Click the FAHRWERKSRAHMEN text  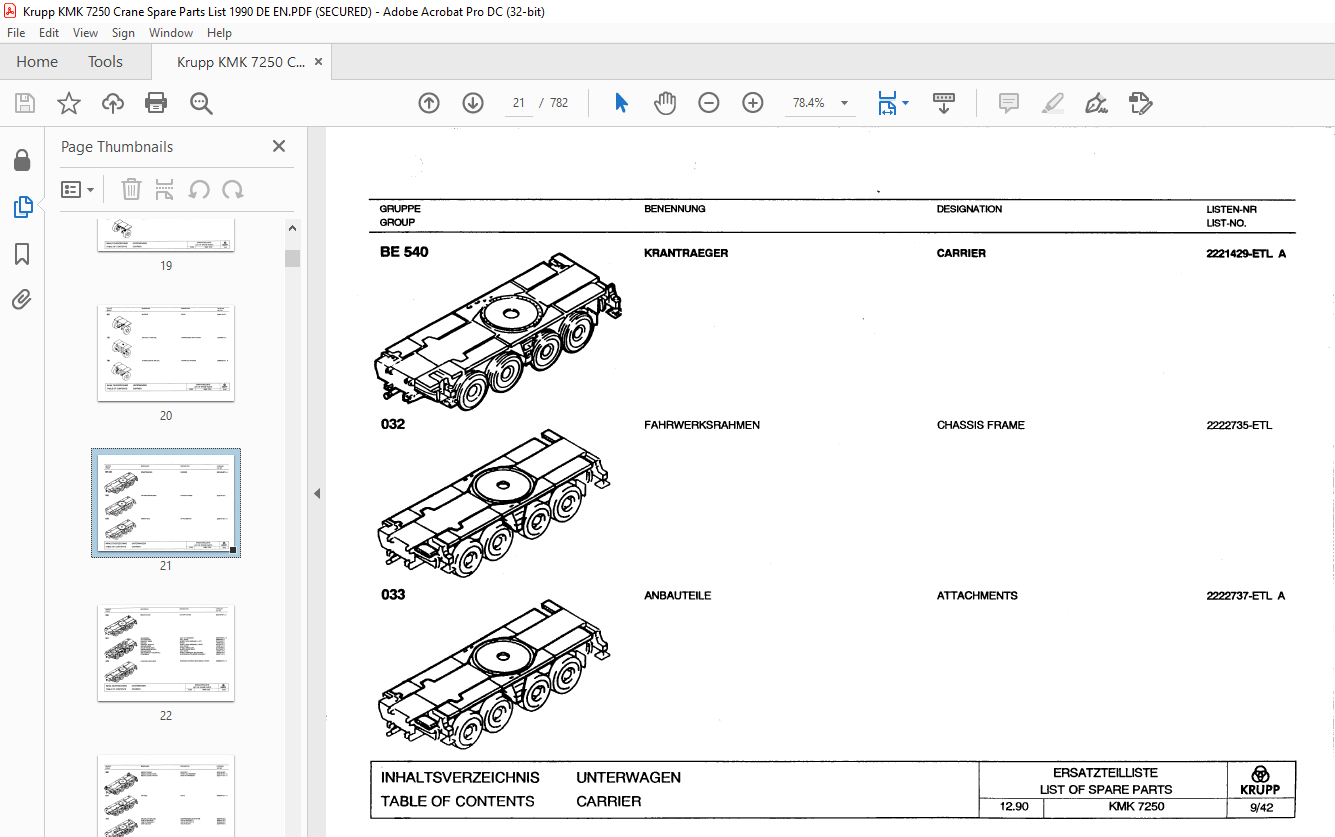tap(702, 425)
